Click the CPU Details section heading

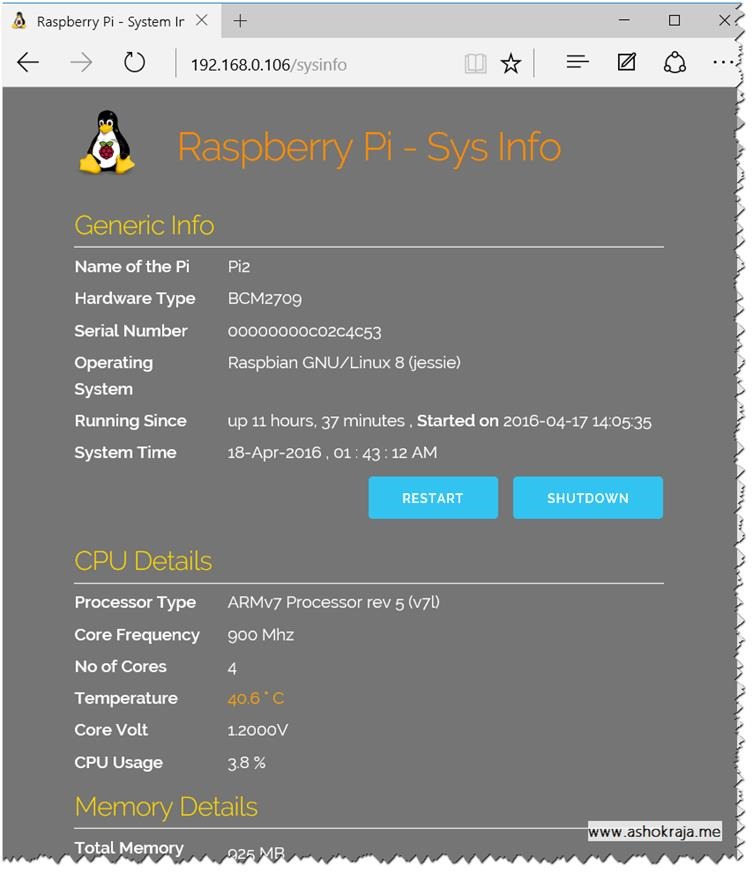pyautogui.click(x=143, y=561)
